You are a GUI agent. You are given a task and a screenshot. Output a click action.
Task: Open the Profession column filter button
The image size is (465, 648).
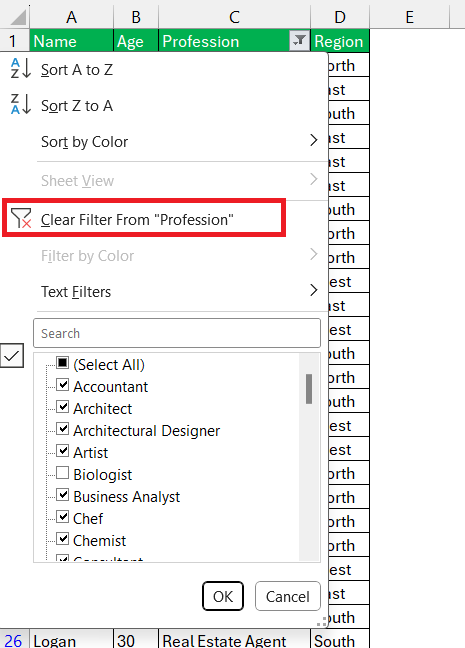[x=299, y=40]
